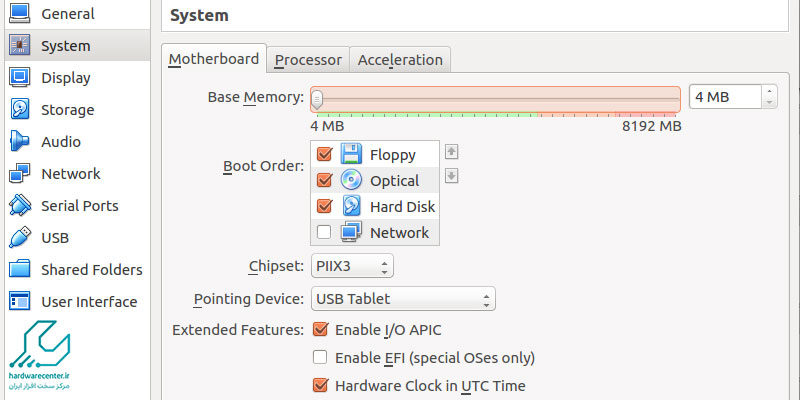Click the Network adapters icon
This screenshot has height=400, width=800.
[x=20, y=174]
